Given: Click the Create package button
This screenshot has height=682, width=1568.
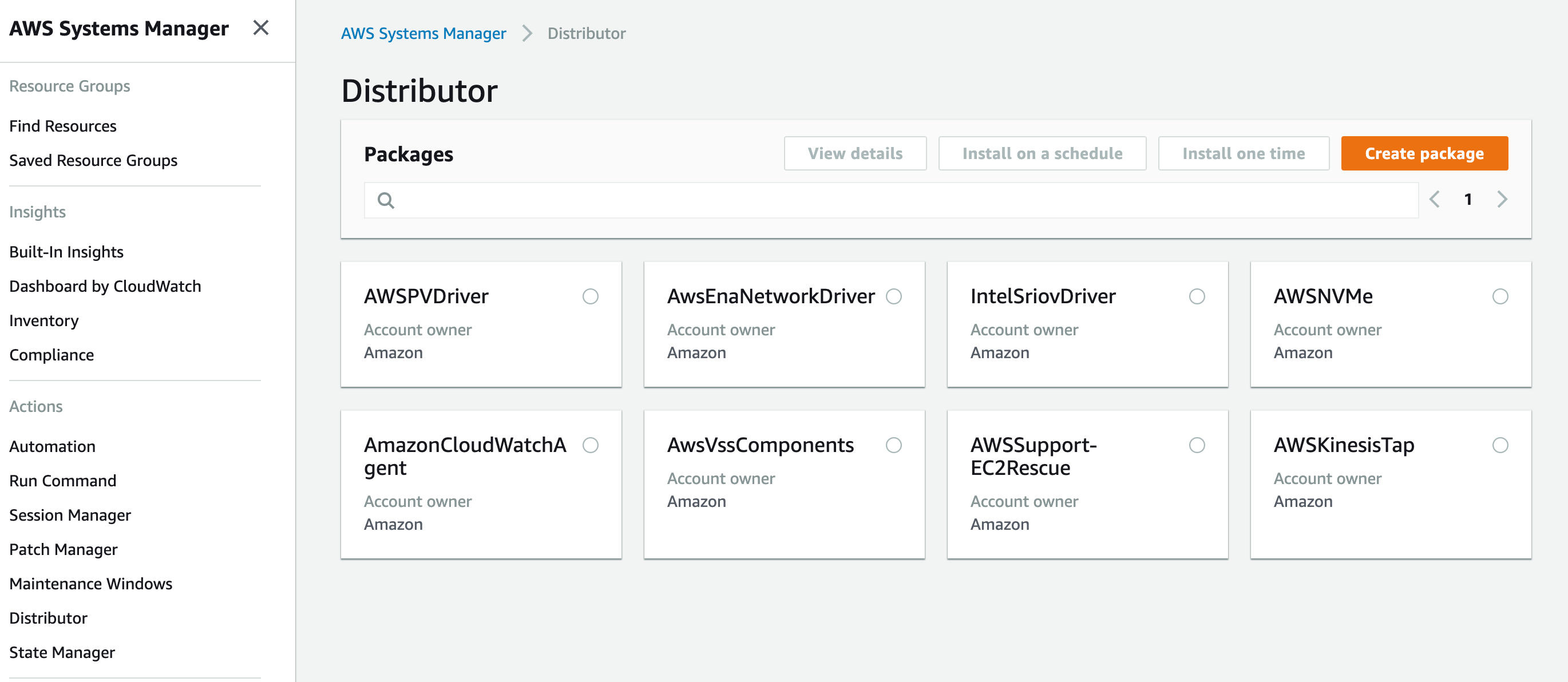Looking at the screenshot, I should 1424,153.
